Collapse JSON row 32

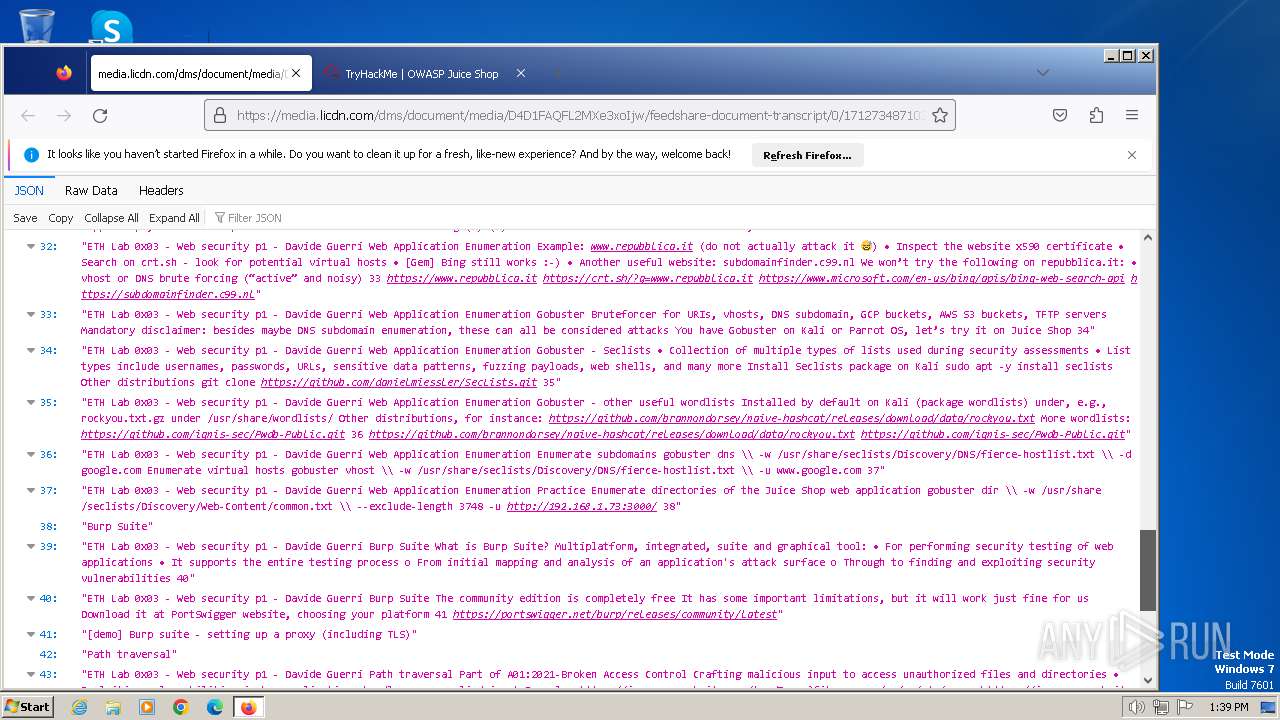click(31, 247)
